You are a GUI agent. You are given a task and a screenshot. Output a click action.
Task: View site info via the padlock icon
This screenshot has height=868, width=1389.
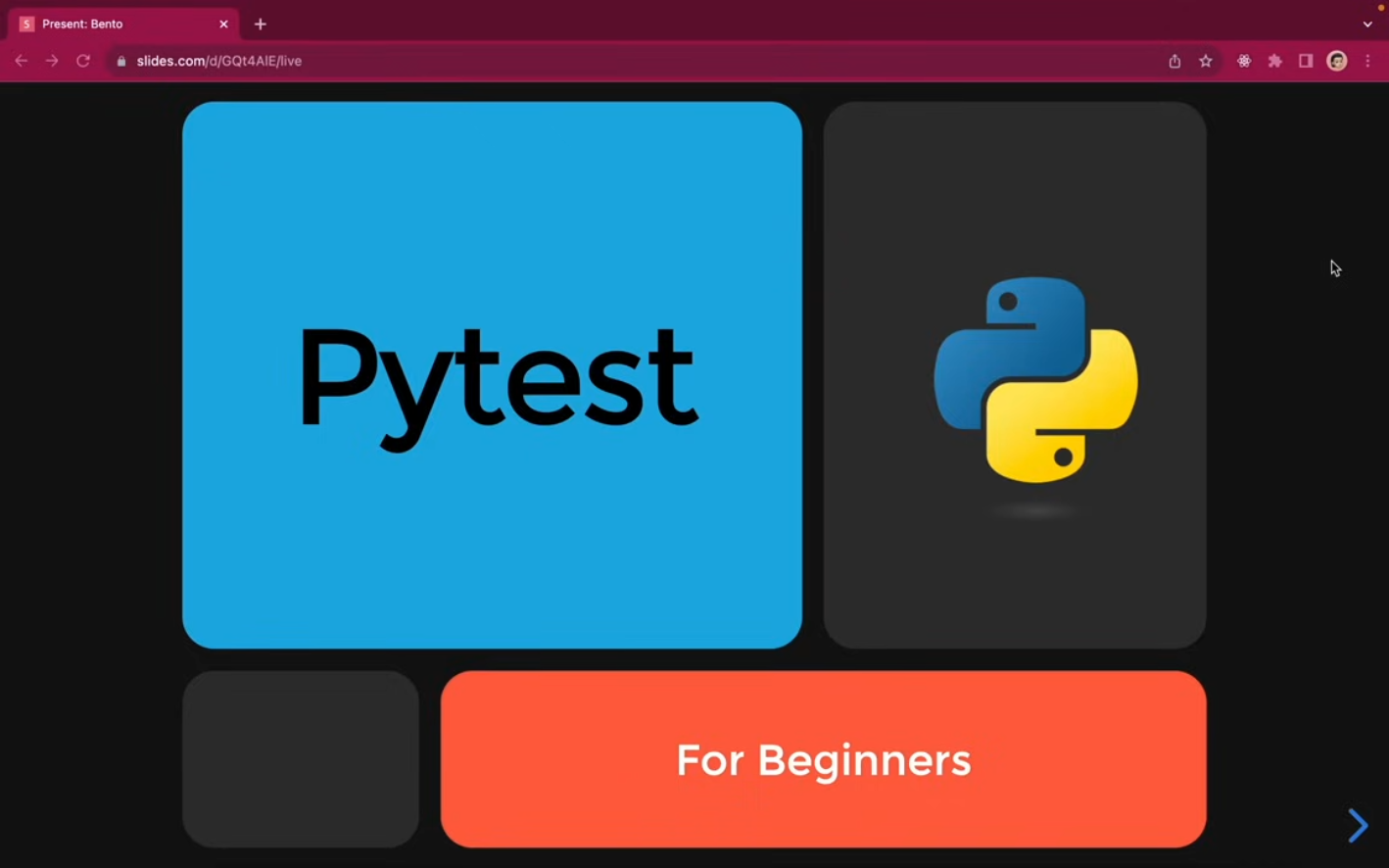[x=121, y=61]
